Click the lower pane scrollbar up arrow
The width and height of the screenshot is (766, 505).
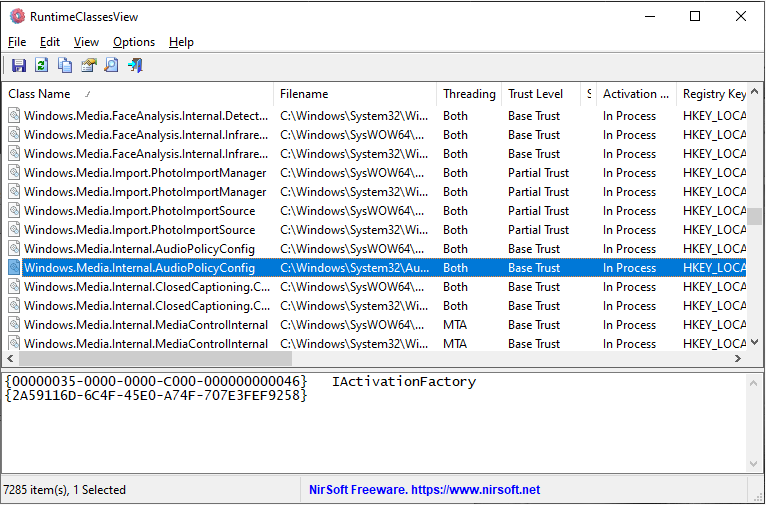tap(754, 383)
